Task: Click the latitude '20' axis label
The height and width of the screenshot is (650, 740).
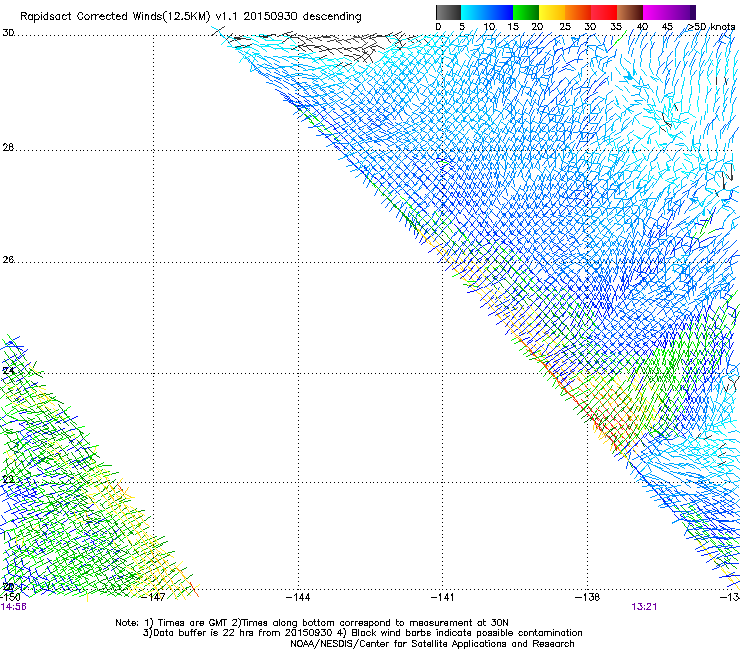Action: click(8, 587)
